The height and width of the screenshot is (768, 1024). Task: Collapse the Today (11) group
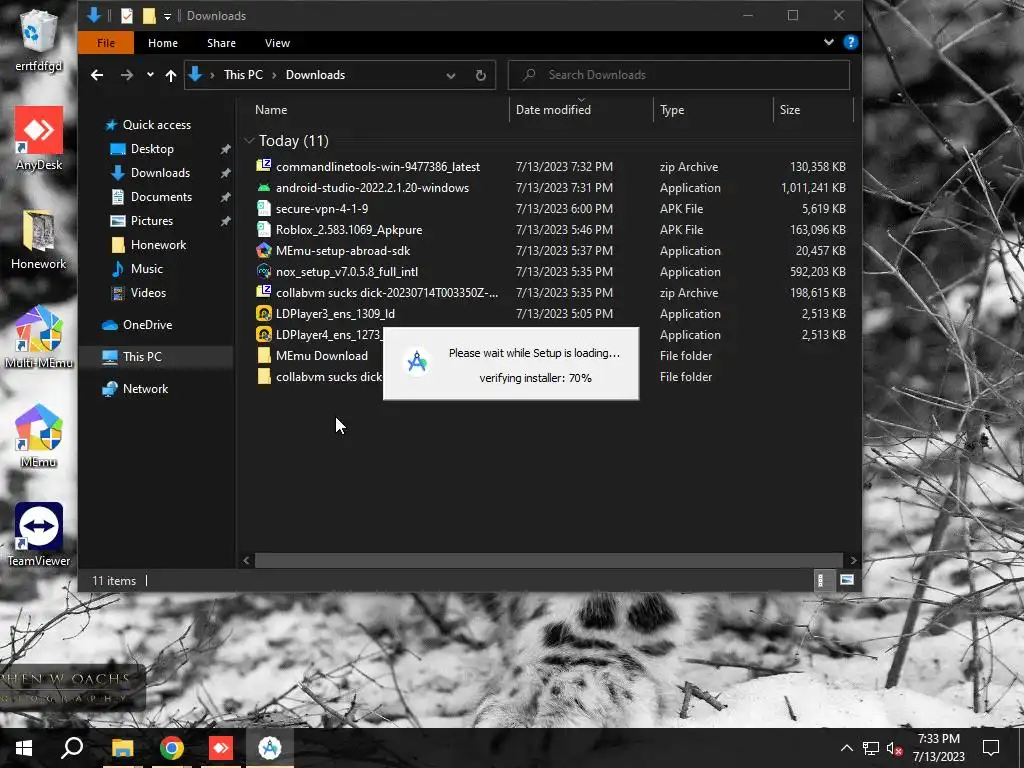point(249,141)
